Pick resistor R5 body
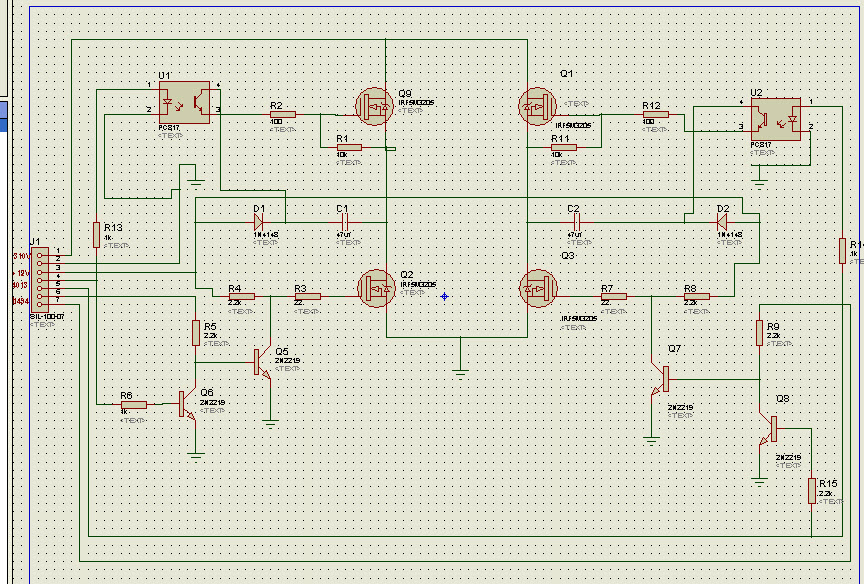The height and width of the screenshot is (584, 864). point(196,333)
